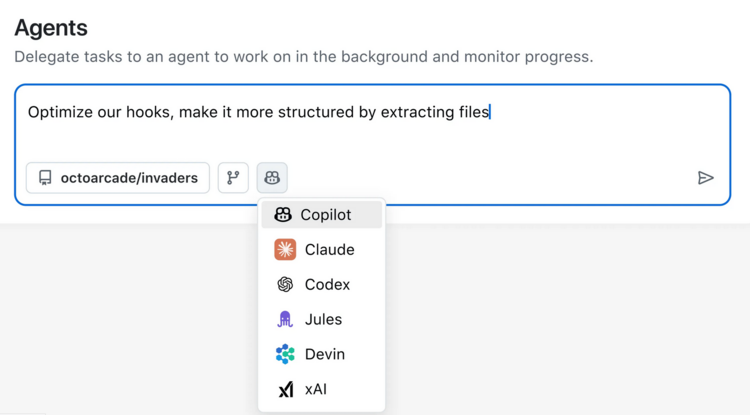Click the purple Jules octopus icon

click(285, 320)
